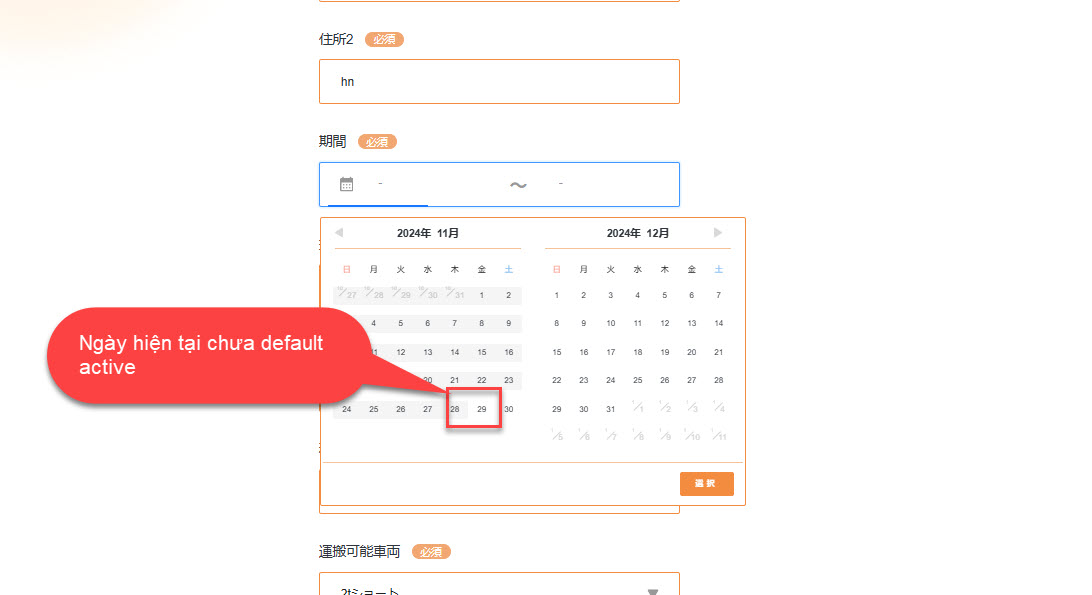Click the 2024年 12月 month header
This screenshot has height=595, width=1092.
click(x=638, y=233)
